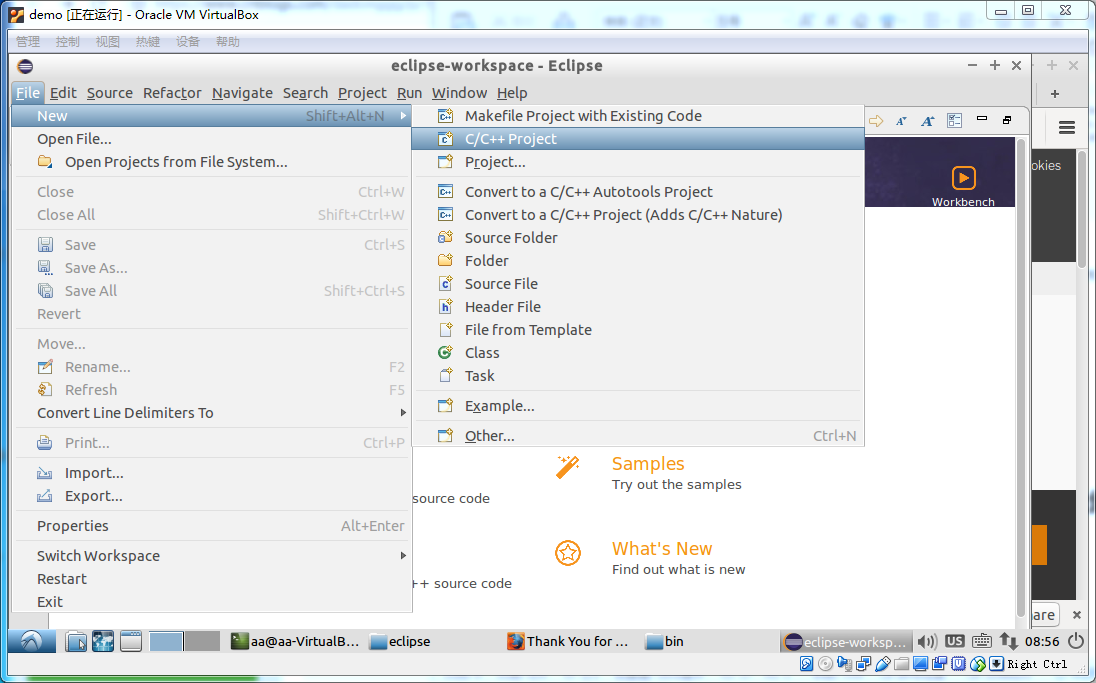The height and width of the screenshot is (683, 1096).
Task: Click the hamburger menu icon on Welcome sidebar
Action: [x=1066, y=128]
